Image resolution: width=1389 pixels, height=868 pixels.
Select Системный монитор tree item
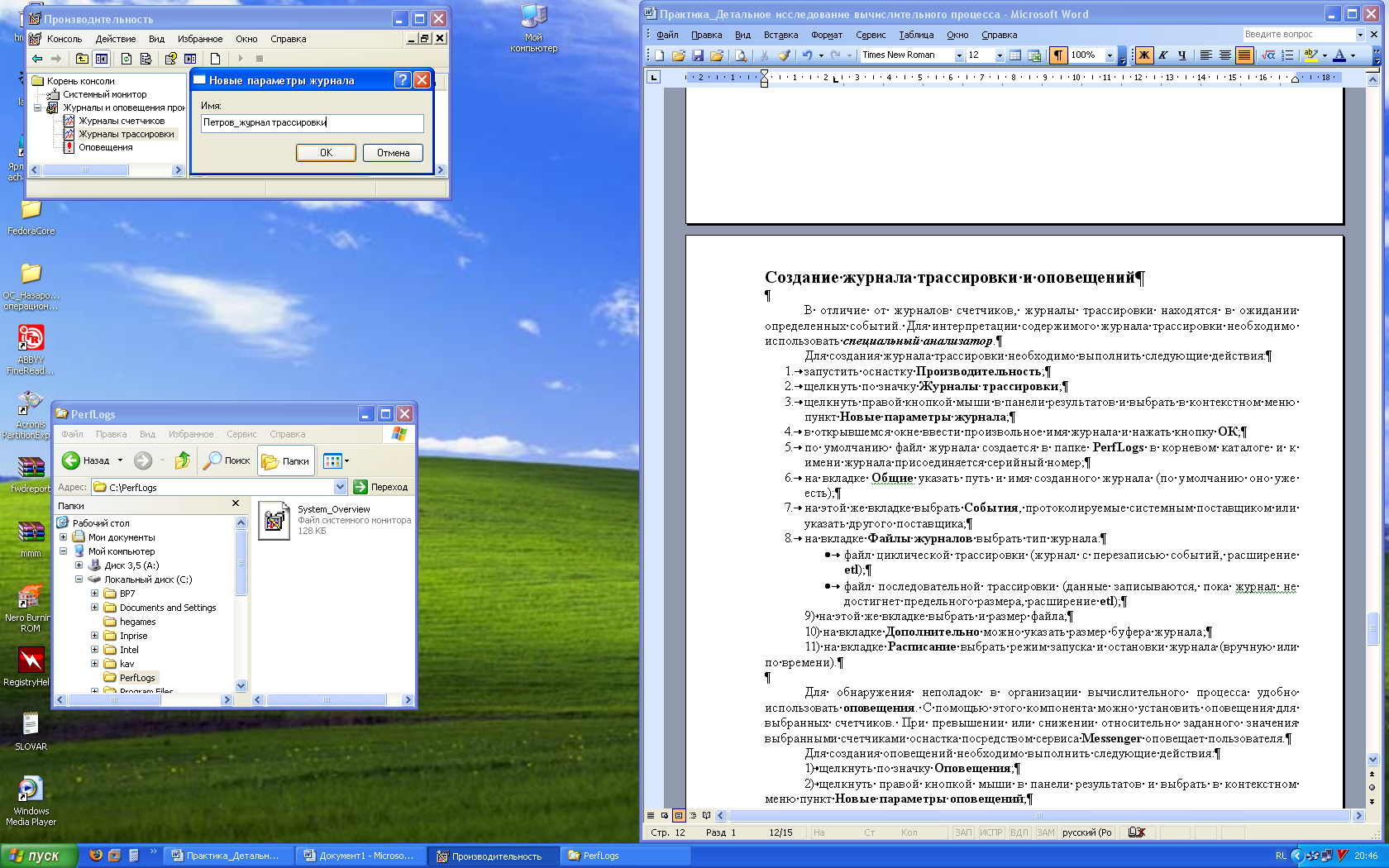pos(105,94)
